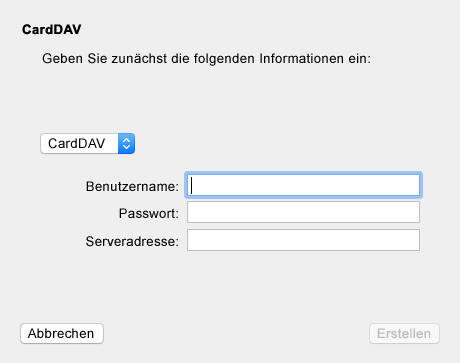Select the Passwort input field
460x363 pixels.
click(x=303, y=212)
